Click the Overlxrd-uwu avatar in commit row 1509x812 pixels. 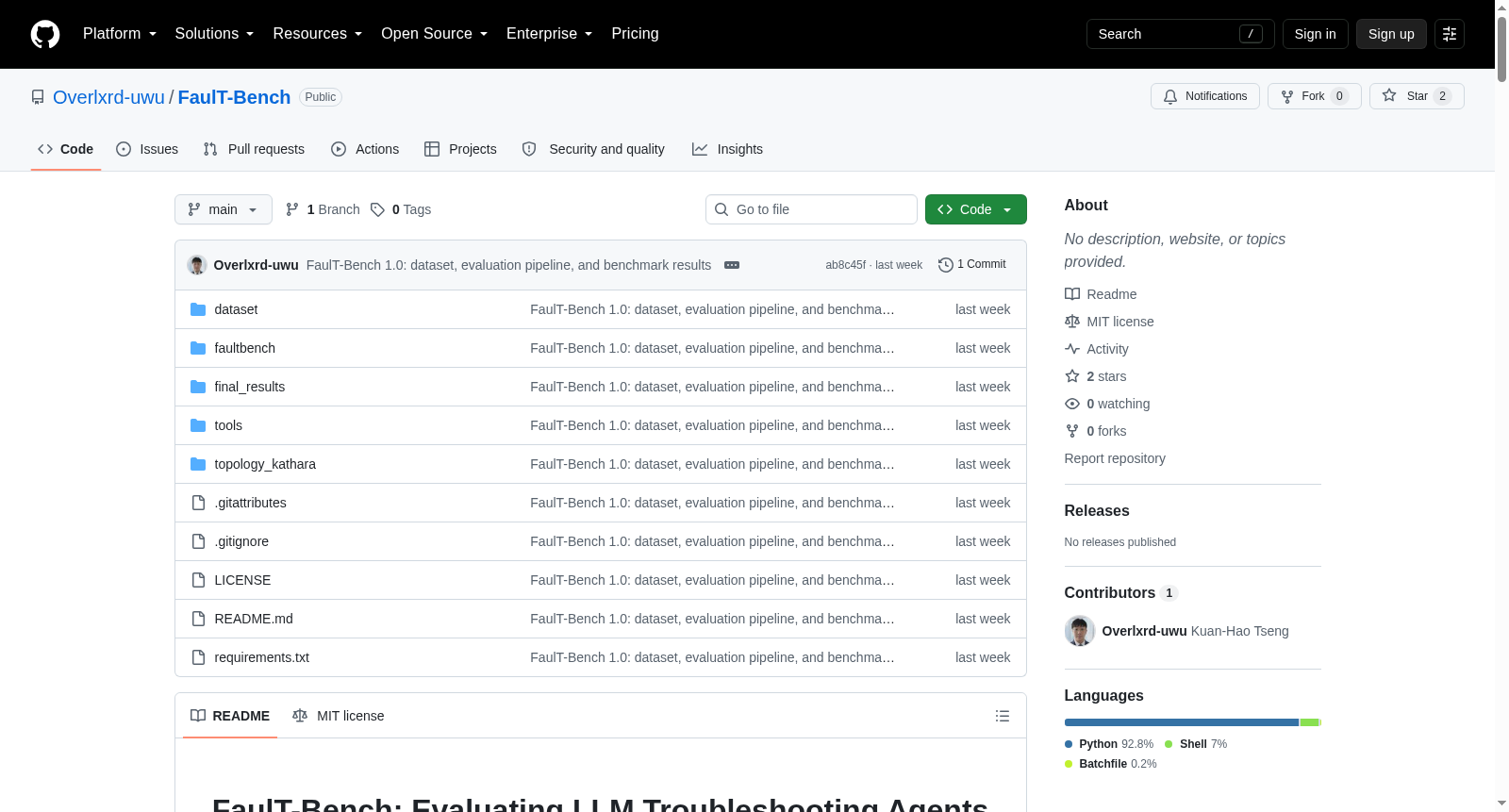point(197,265)
